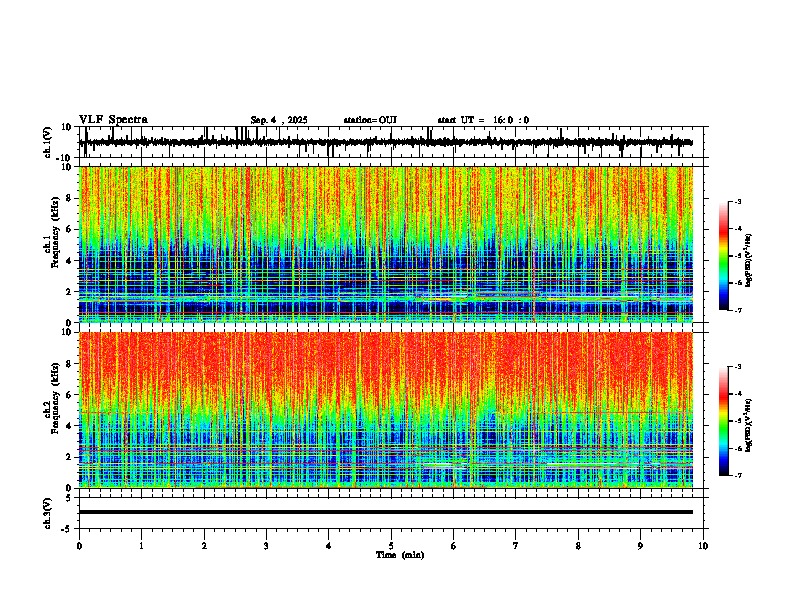Click the "-7" label on ch.1 color bar

tap(738, 310)
